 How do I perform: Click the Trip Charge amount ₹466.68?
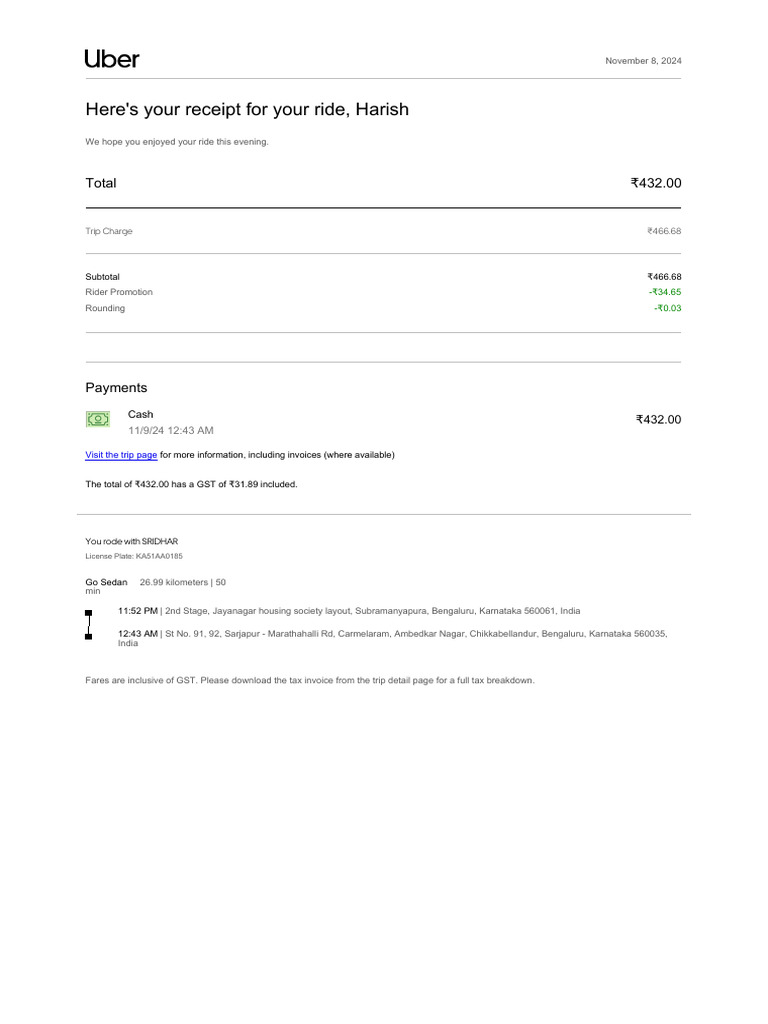coord(663,231)
